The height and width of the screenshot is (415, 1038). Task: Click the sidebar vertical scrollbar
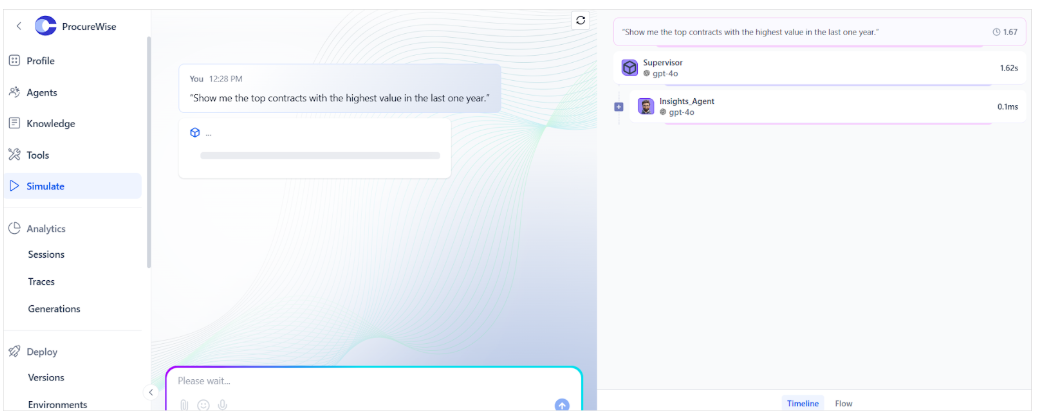149,152
